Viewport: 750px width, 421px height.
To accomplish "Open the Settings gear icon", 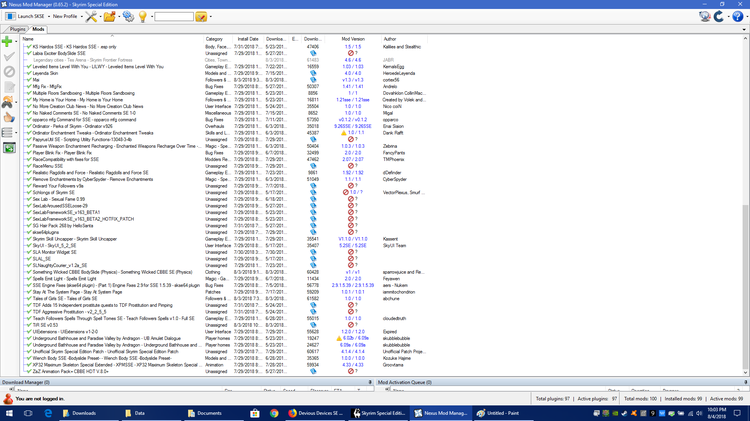I will pos(128,17).
